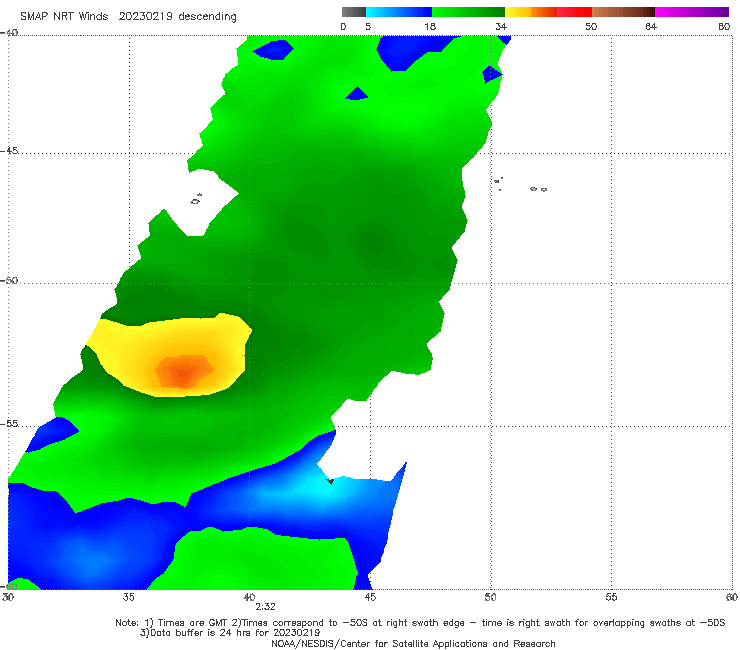Click the "-40" latitude label at the top left

[x=9, y=33]
